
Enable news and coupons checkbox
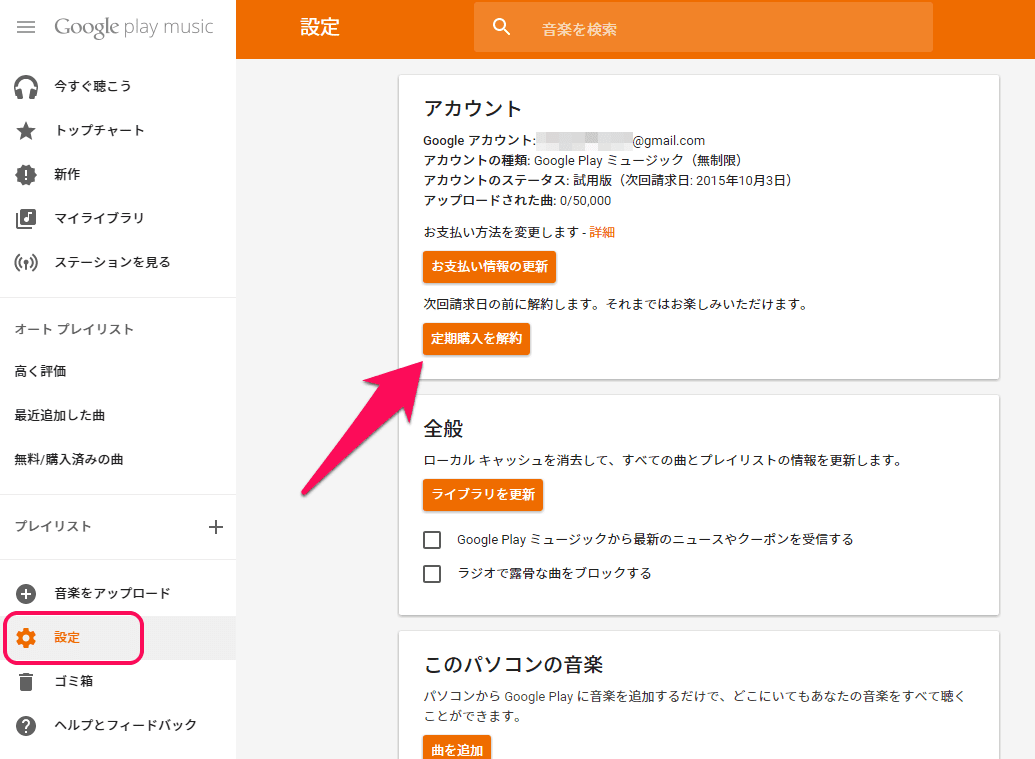[x=432, y=540]
